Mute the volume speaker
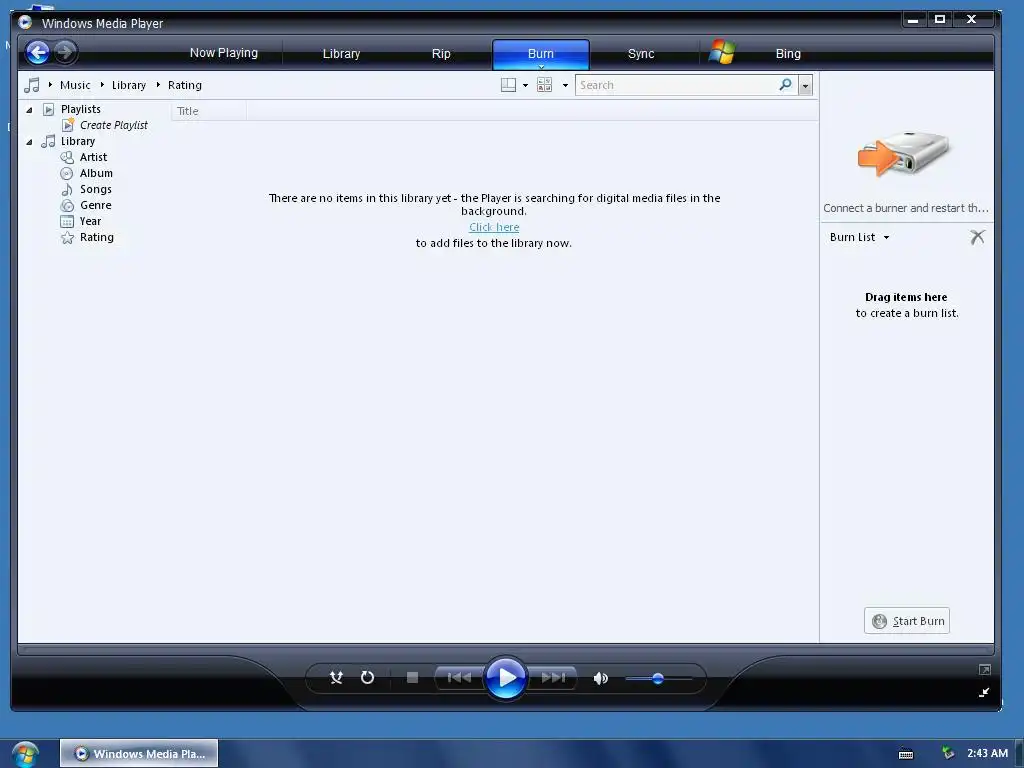The image size is (1024, 768). (x=601, y=679)
